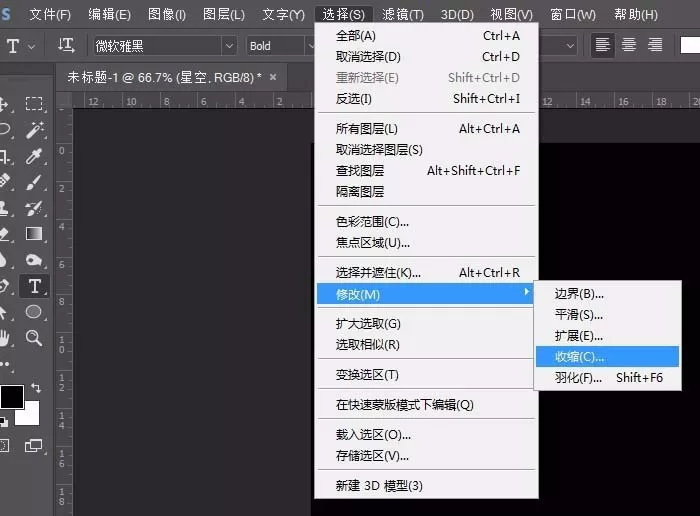Choose 边界(B)... in submenu
Viewport: 700px width, 516px height.
point(608,294)
